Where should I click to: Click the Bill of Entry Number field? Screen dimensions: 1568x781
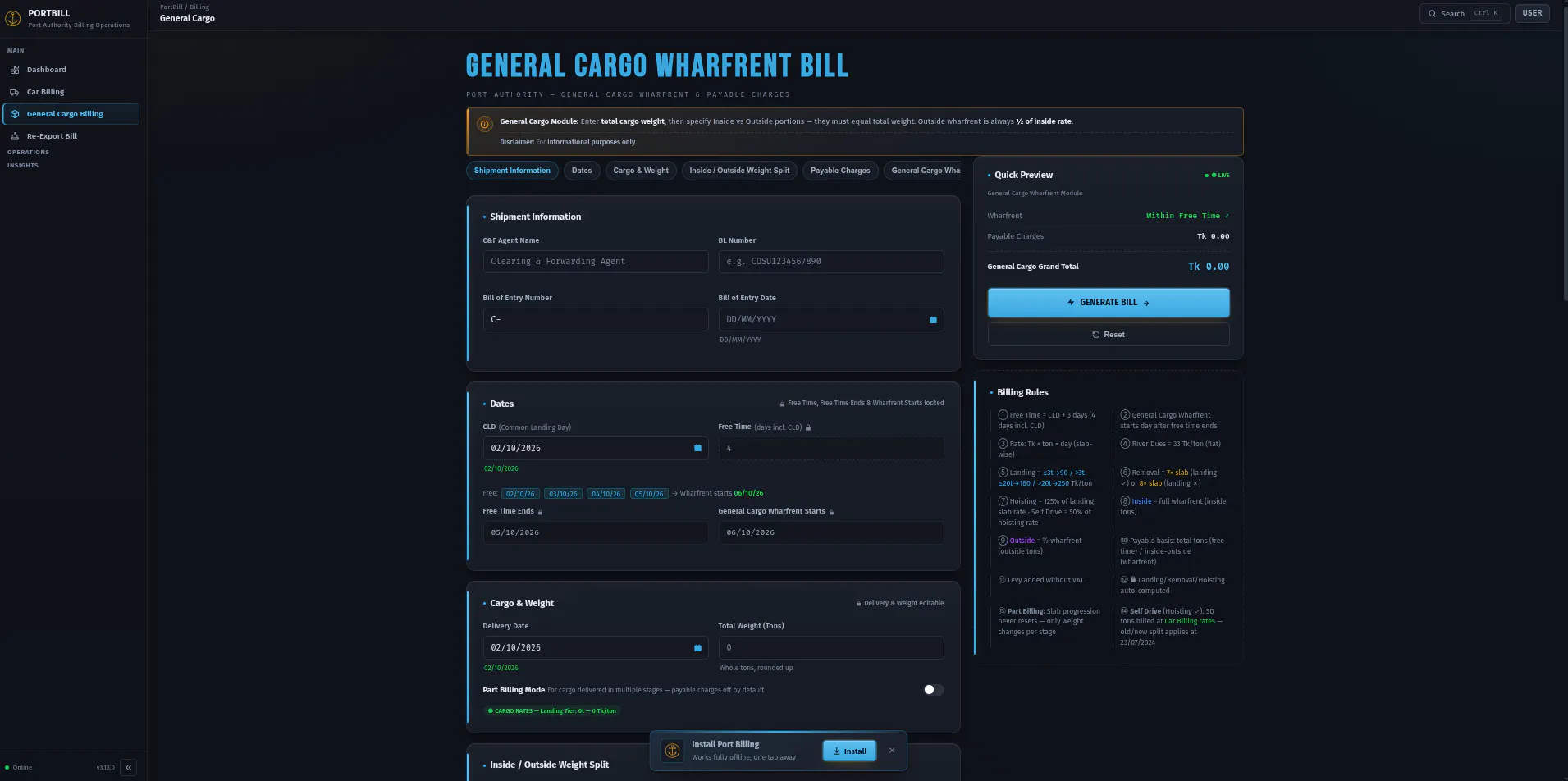point(596,319)
